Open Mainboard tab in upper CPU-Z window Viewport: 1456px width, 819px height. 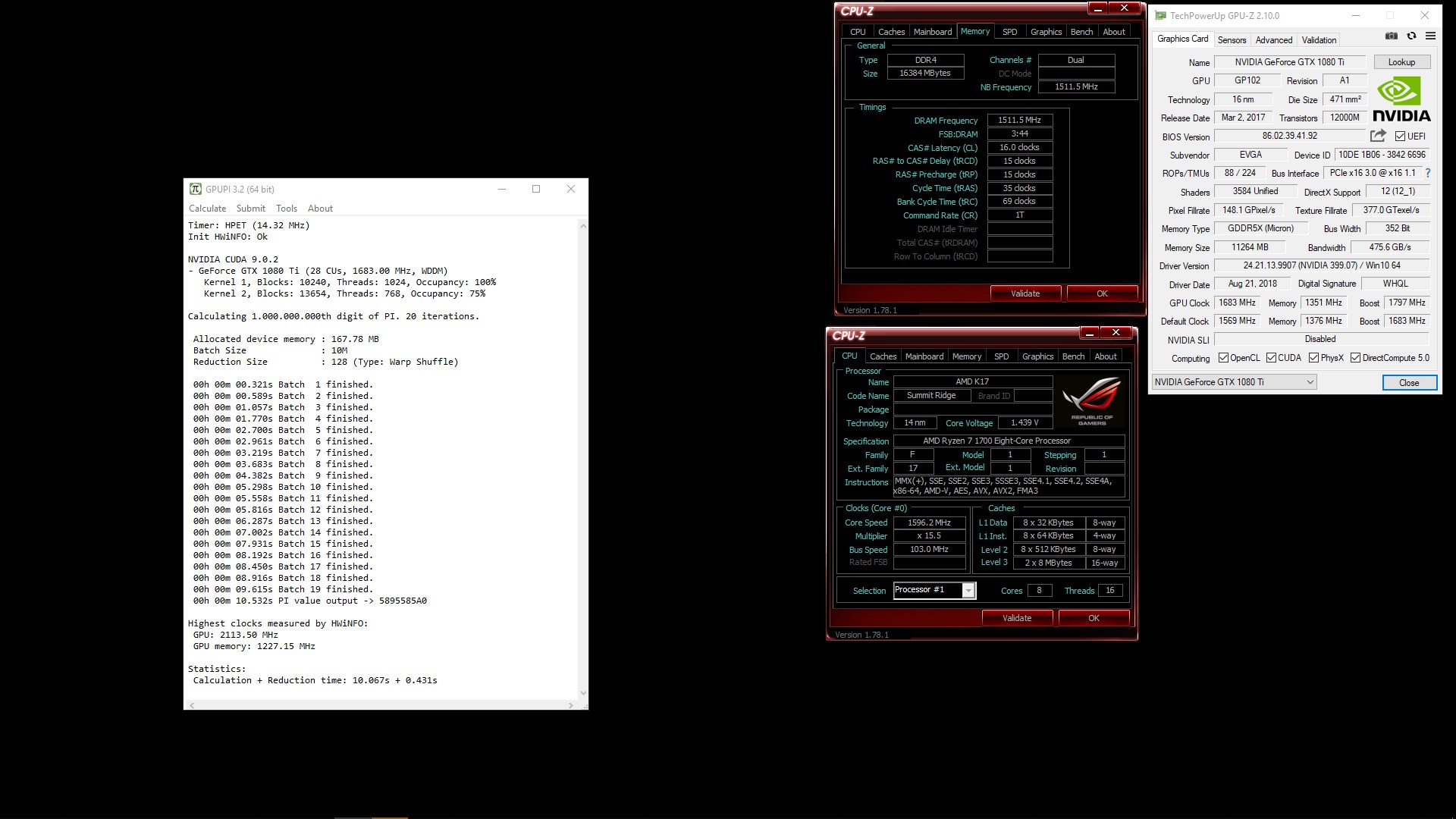pyautogui.click(x=933, y=32)
